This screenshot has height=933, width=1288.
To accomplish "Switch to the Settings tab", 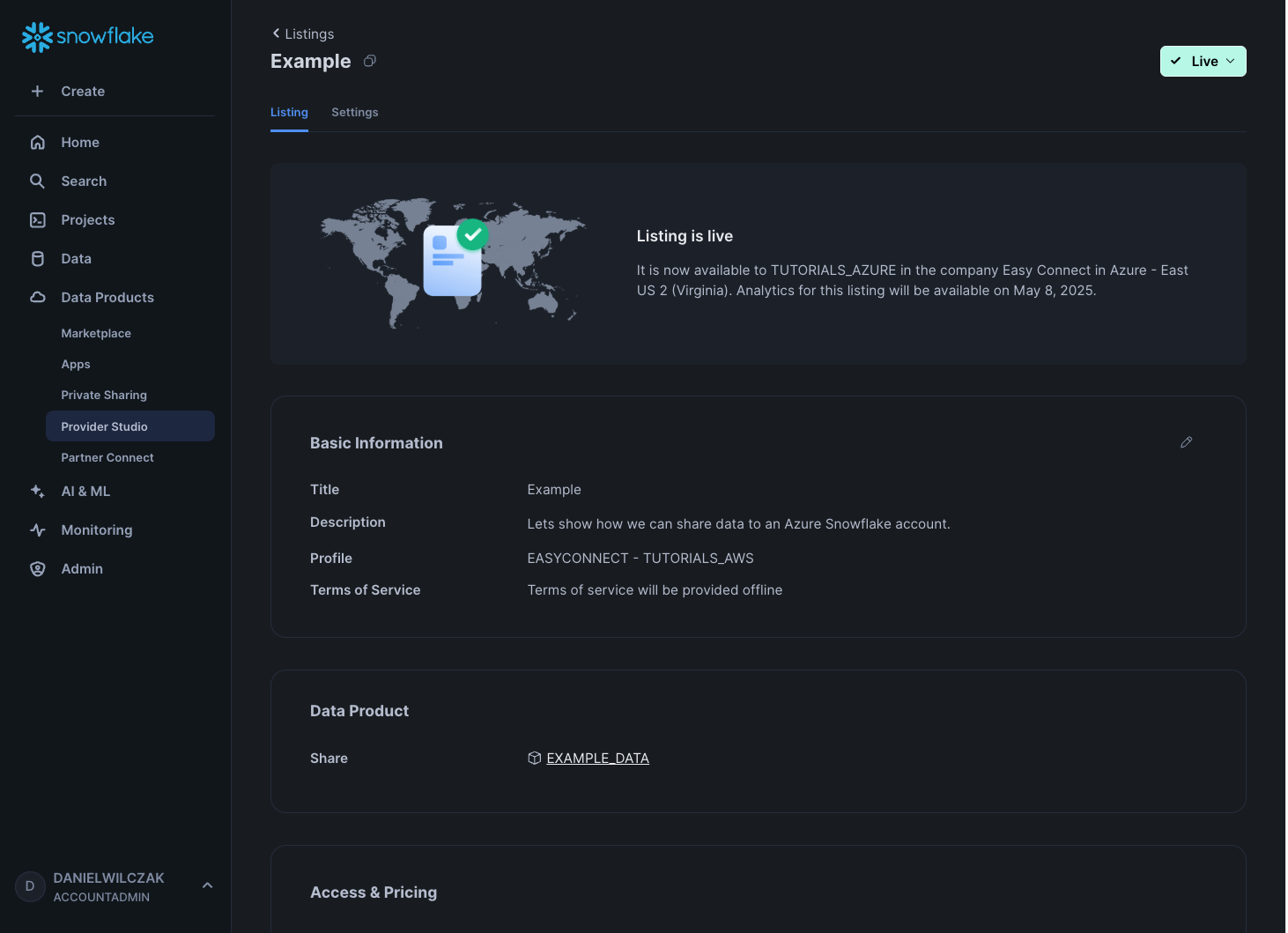I will [354, 113].
